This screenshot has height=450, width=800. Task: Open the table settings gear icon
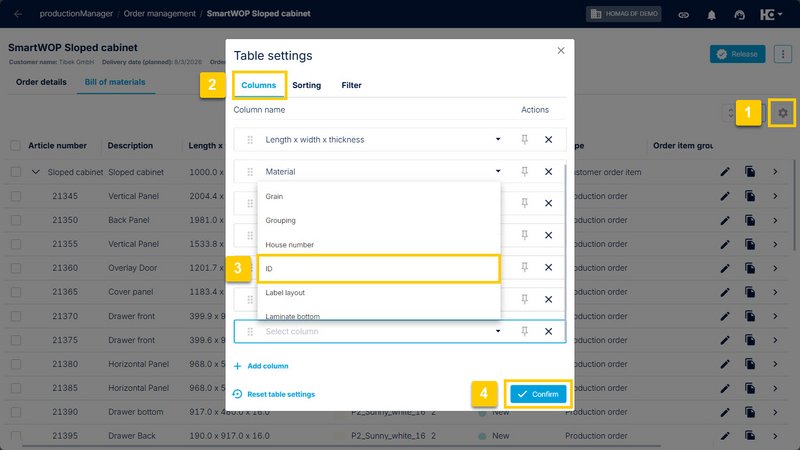point(783,113)
